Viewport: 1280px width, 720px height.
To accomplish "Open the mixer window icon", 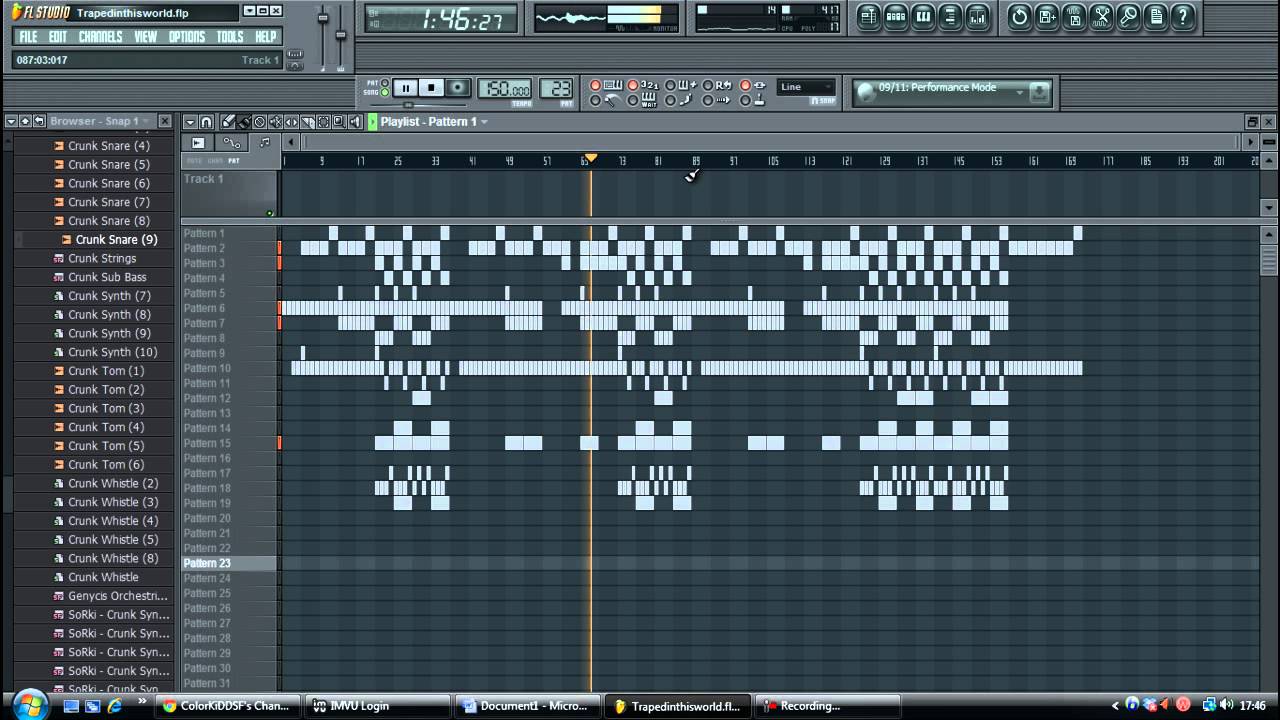I will coord(977,17).
